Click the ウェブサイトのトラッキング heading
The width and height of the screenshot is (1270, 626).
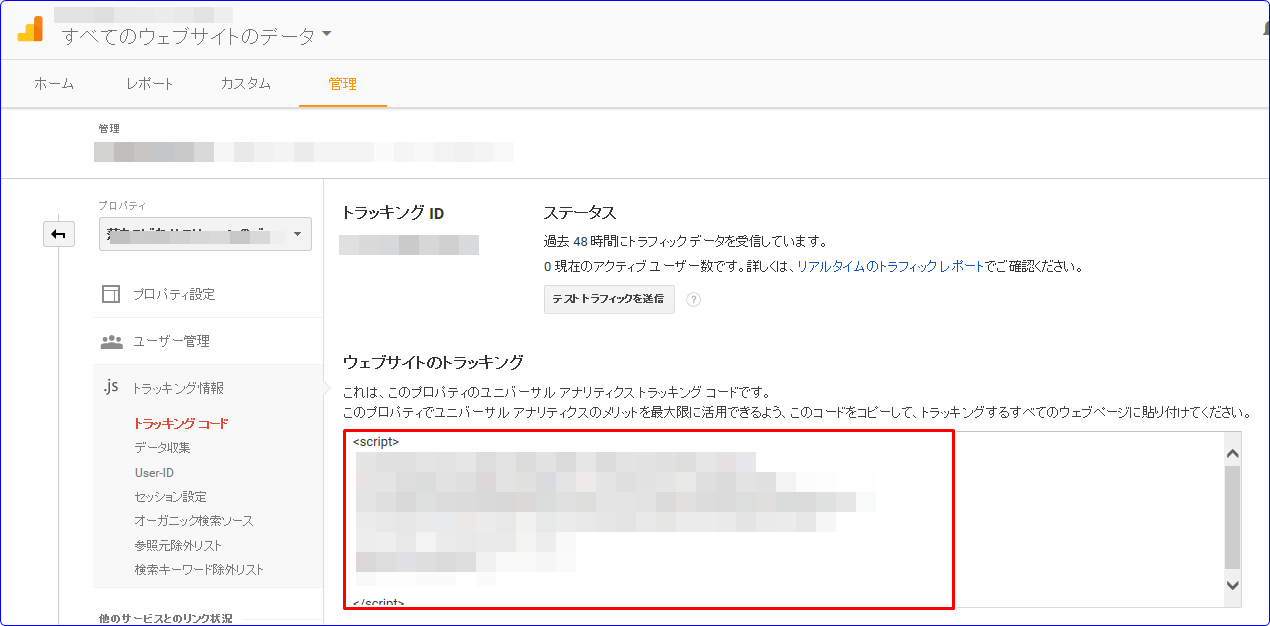(x=433, y=362)
